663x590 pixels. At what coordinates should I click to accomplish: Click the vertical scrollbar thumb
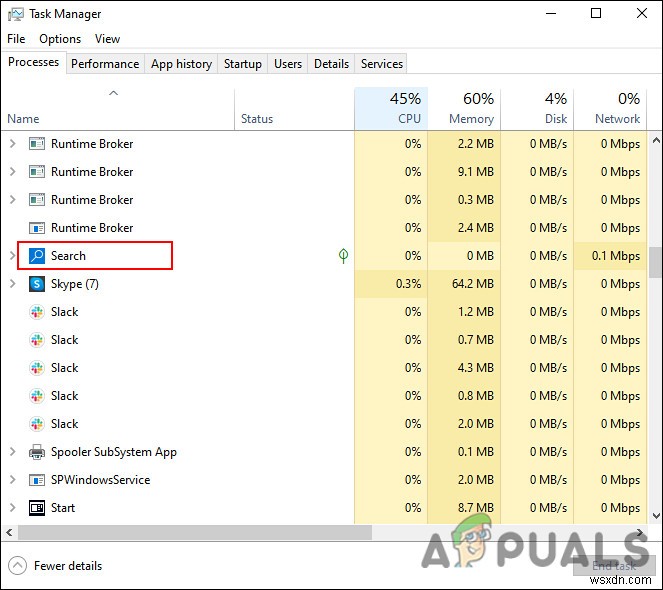(656, 262)
